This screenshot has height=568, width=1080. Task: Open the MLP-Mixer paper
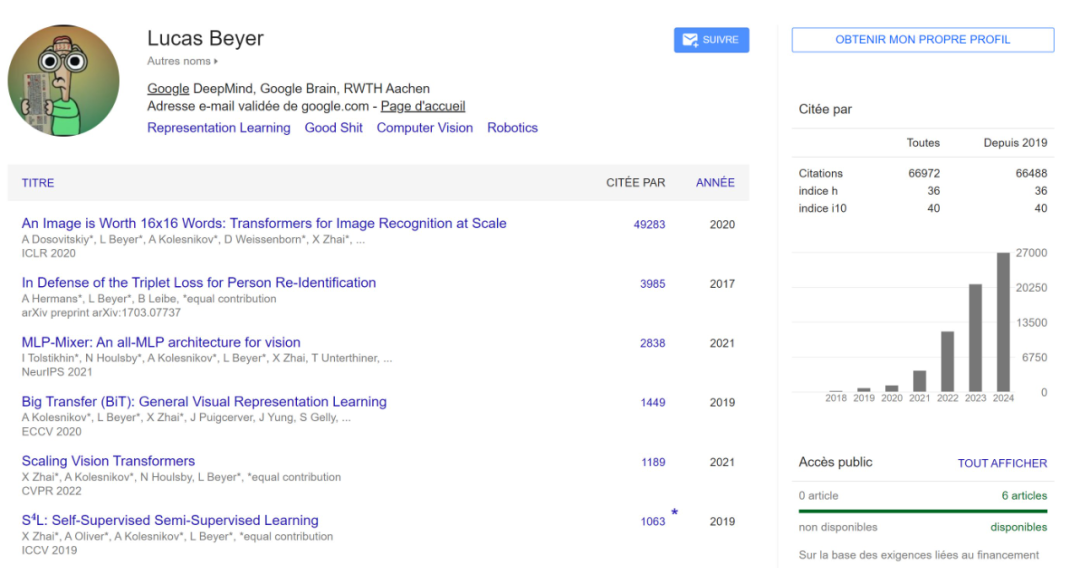click(161, 342)
